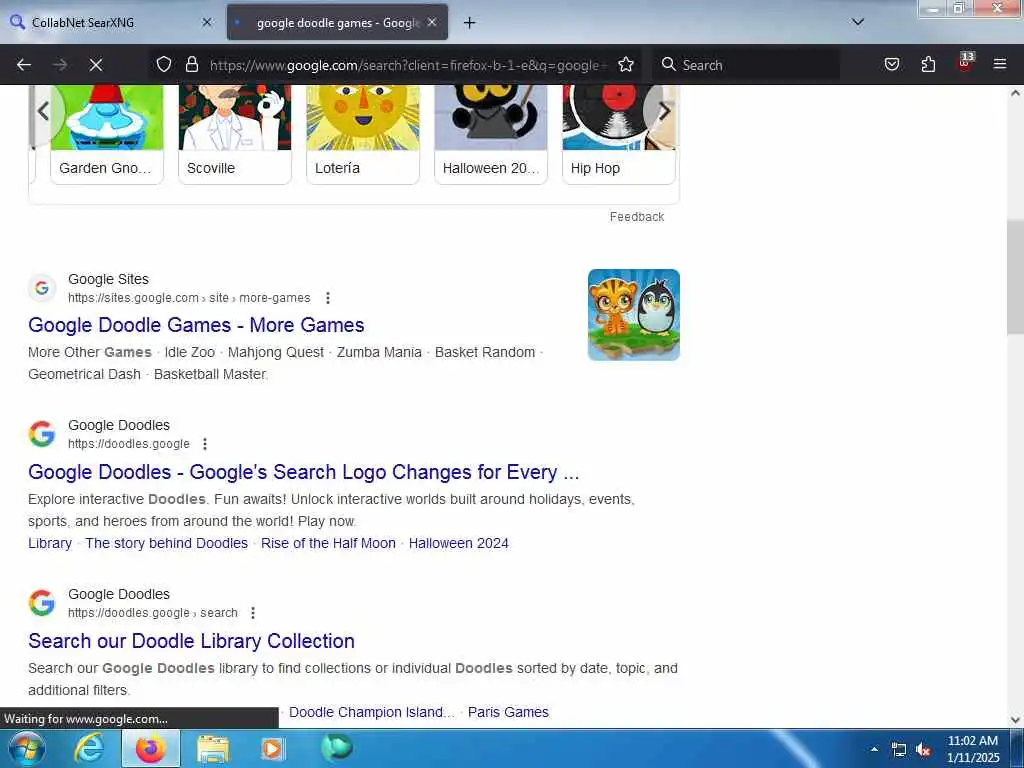Open more options for Google Sites result
Image resolution: width=1024 pixels, height=768 pixels.
pyautogui.click(x=328, y=298)
